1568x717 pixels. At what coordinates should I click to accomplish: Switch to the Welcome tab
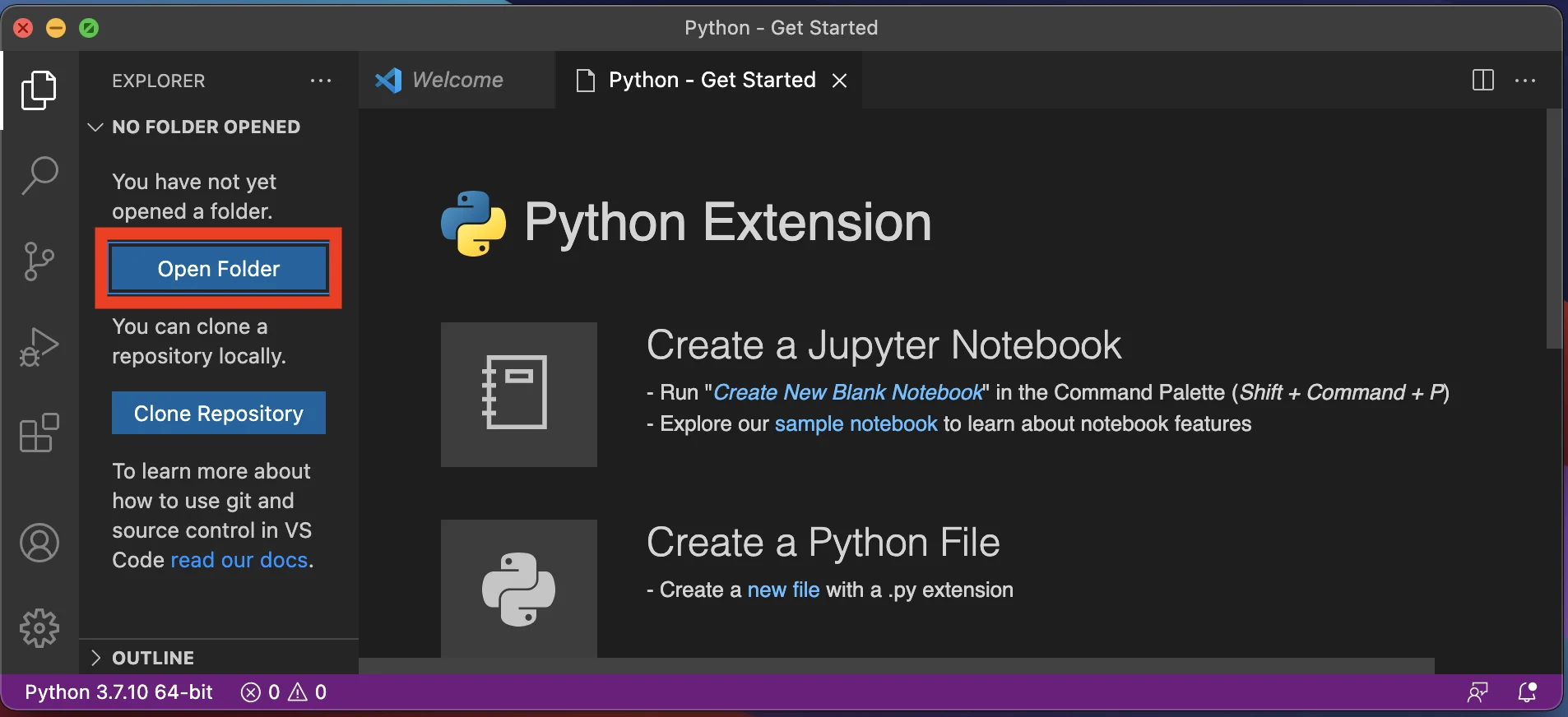(456, 80)
